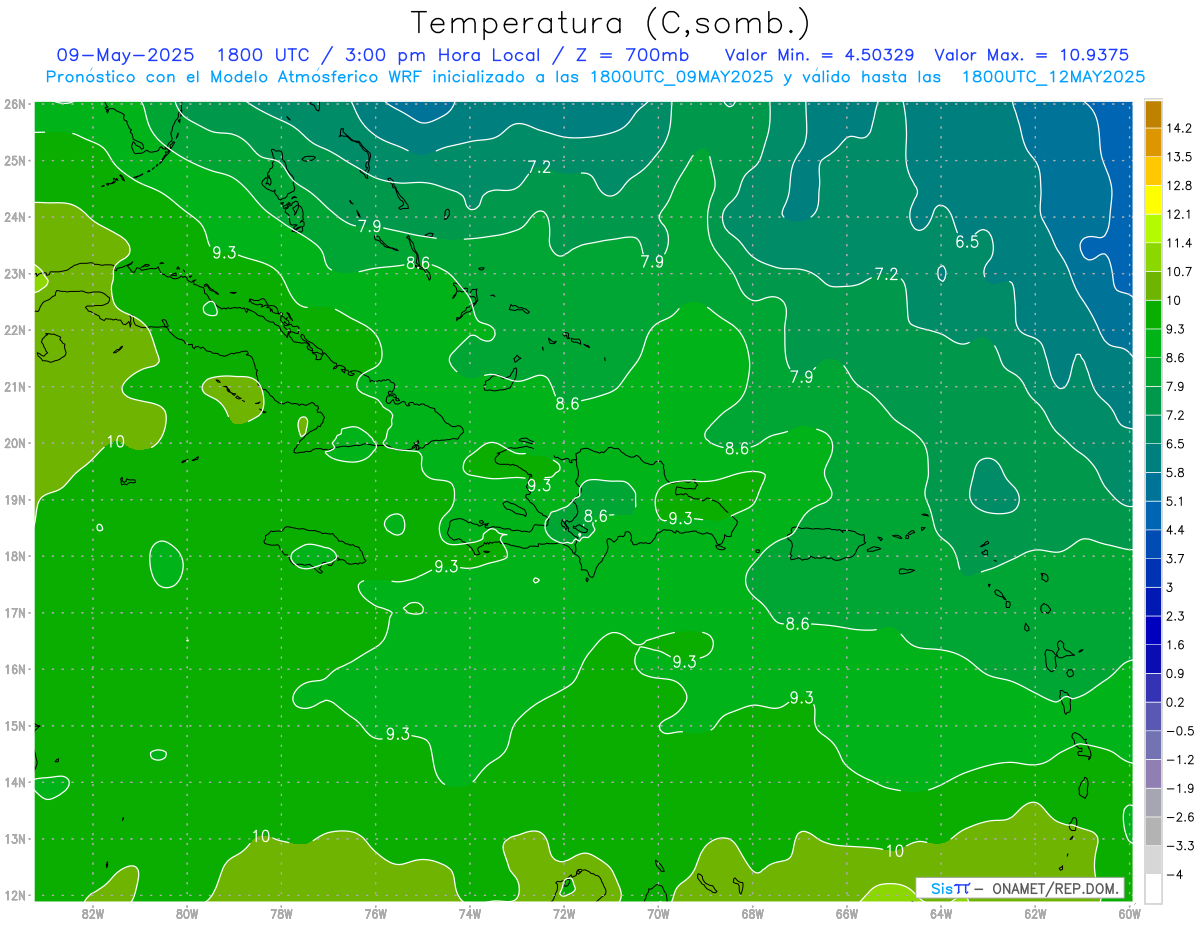Screen dimensions: 1200x927
Task: Click the '6.5' contour label on the map
Action: 967,242
